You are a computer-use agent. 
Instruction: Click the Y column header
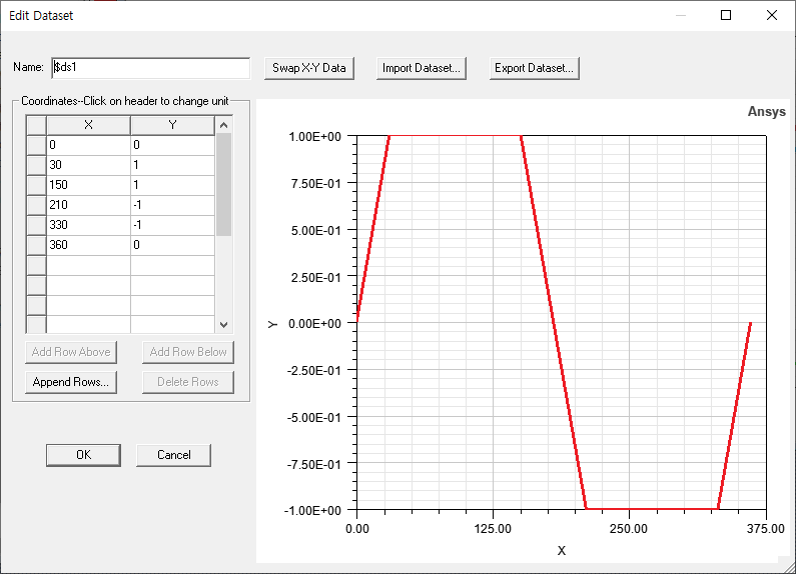point(172,125)
